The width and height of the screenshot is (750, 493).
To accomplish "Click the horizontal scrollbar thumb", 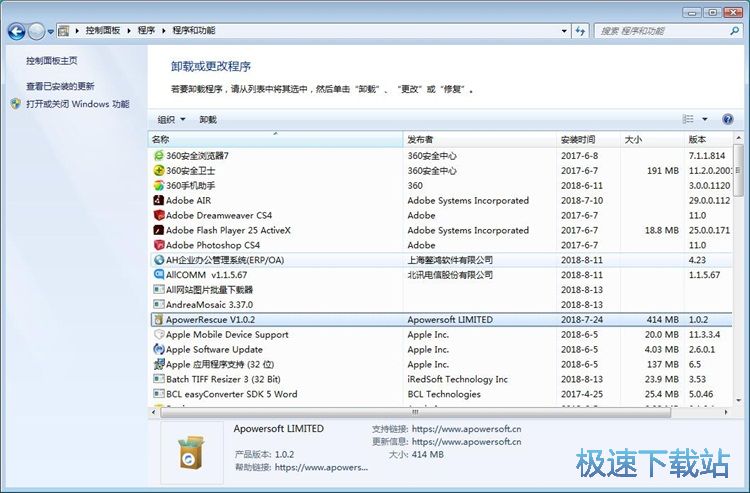I will click(x=415, y=412).
